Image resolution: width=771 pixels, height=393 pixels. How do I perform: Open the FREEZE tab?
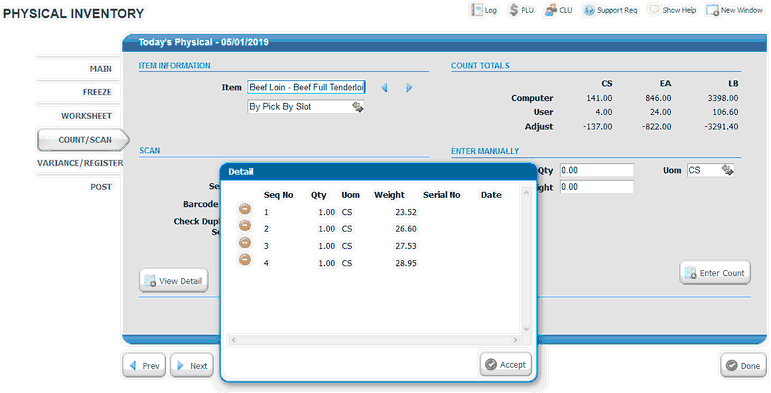point(97,92)
